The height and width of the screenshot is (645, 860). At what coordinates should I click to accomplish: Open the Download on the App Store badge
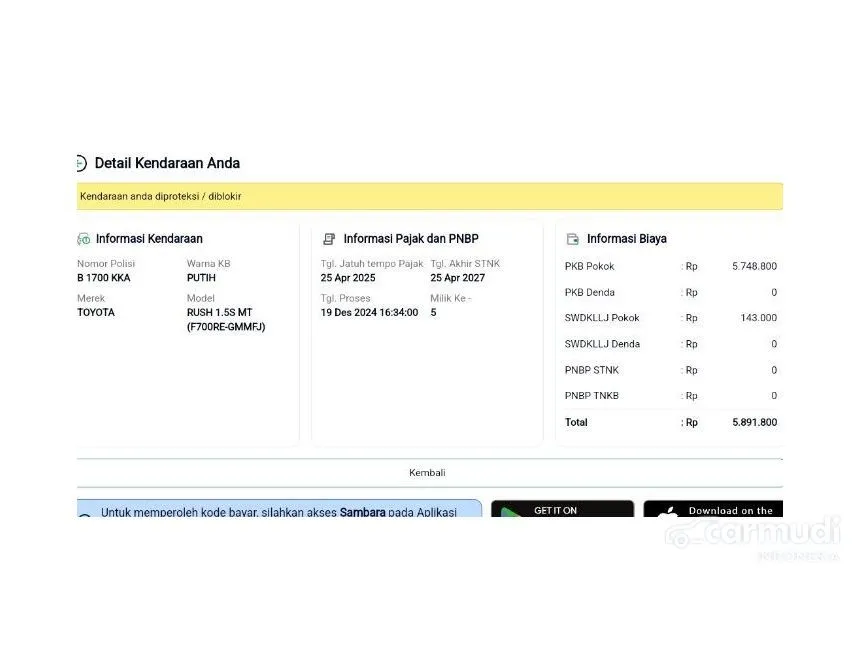pos(713,510)
